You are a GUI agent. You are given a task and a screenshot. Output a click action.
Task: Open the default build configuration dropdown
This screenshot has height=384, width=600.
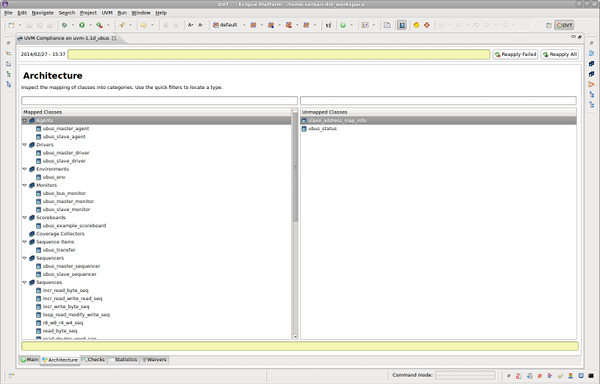tap(244, 25)
